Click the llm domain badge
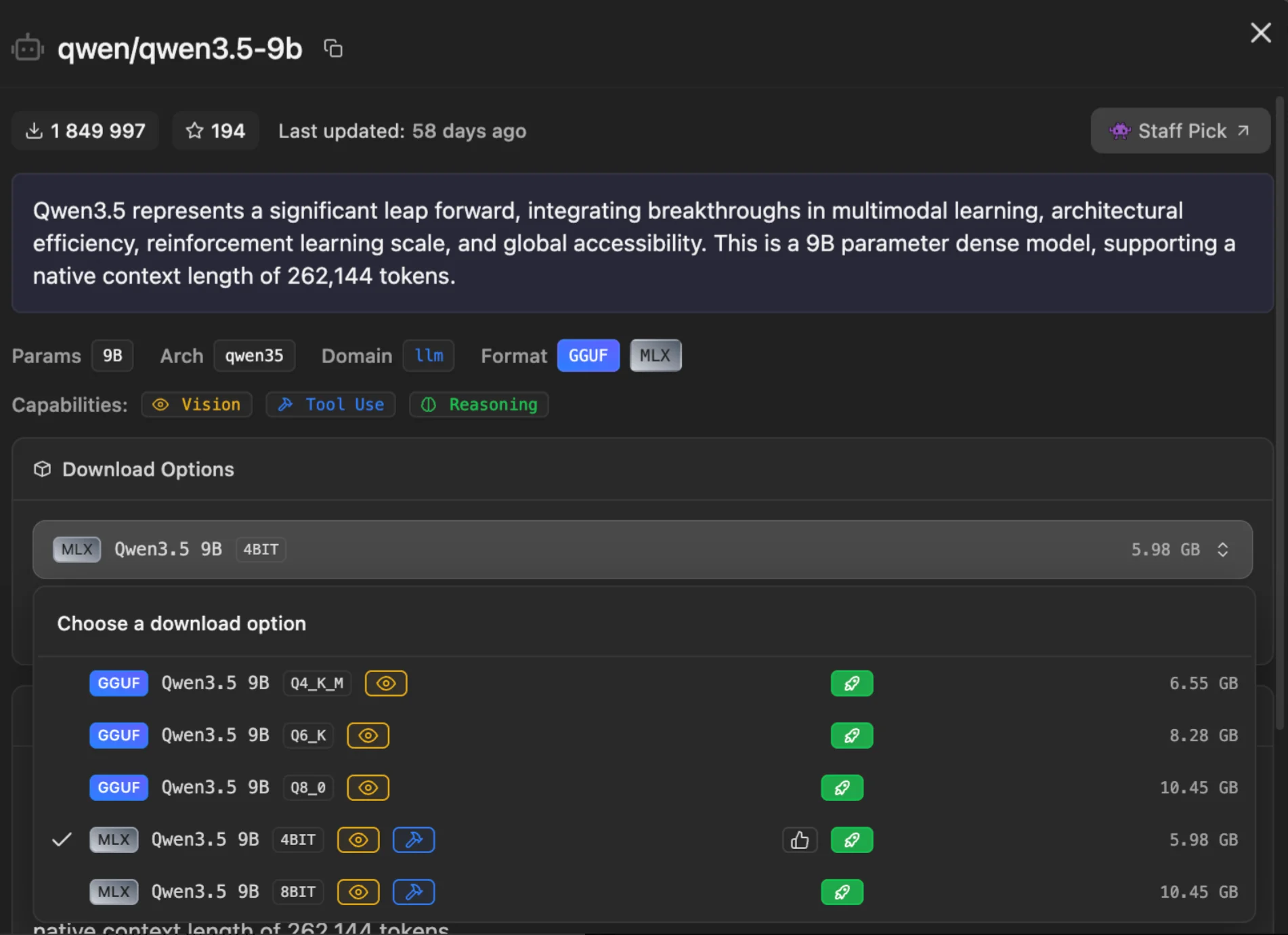The image size is (1288, 935). point(429,356)
